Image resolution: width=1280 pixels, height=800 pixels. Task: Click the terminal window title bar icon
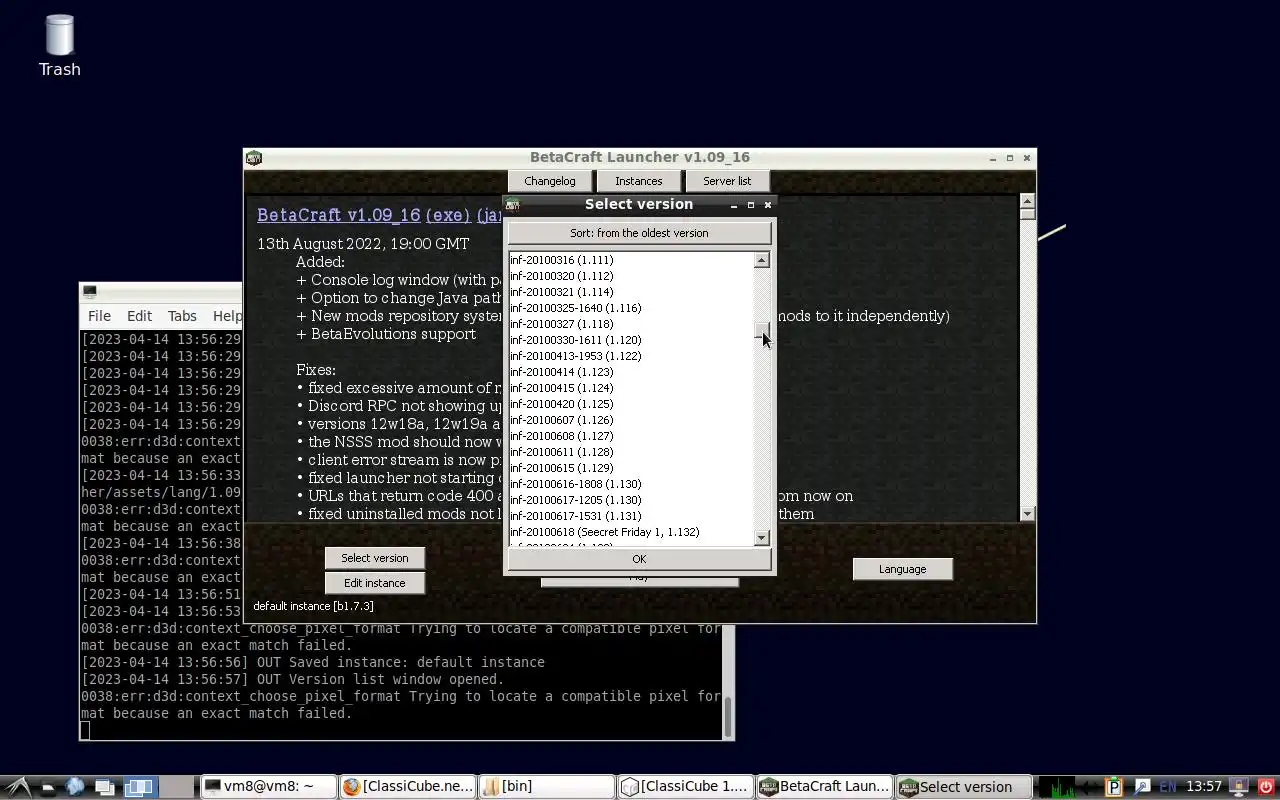click(x=90, y=292)
